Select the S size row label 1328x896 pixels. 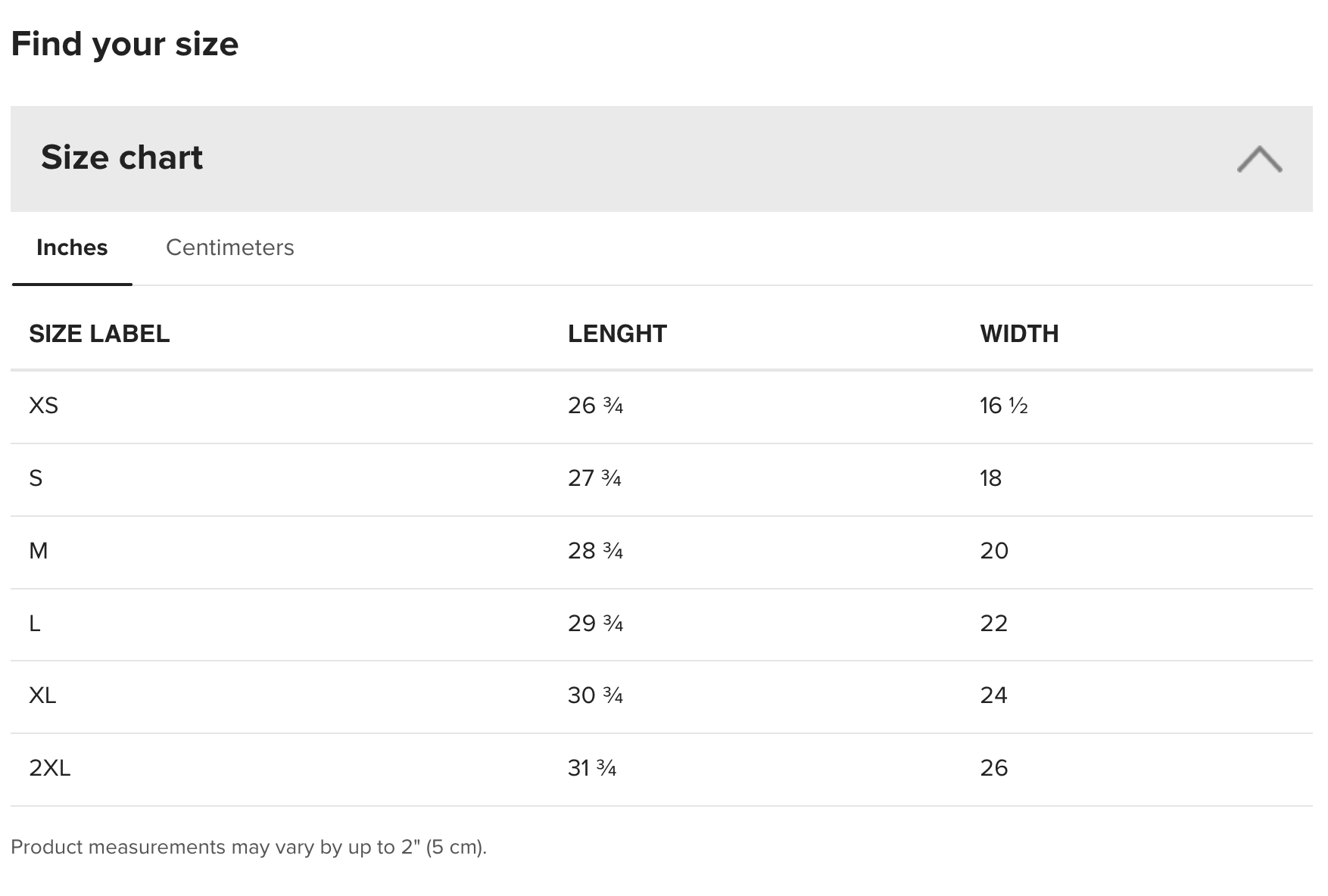36,478
